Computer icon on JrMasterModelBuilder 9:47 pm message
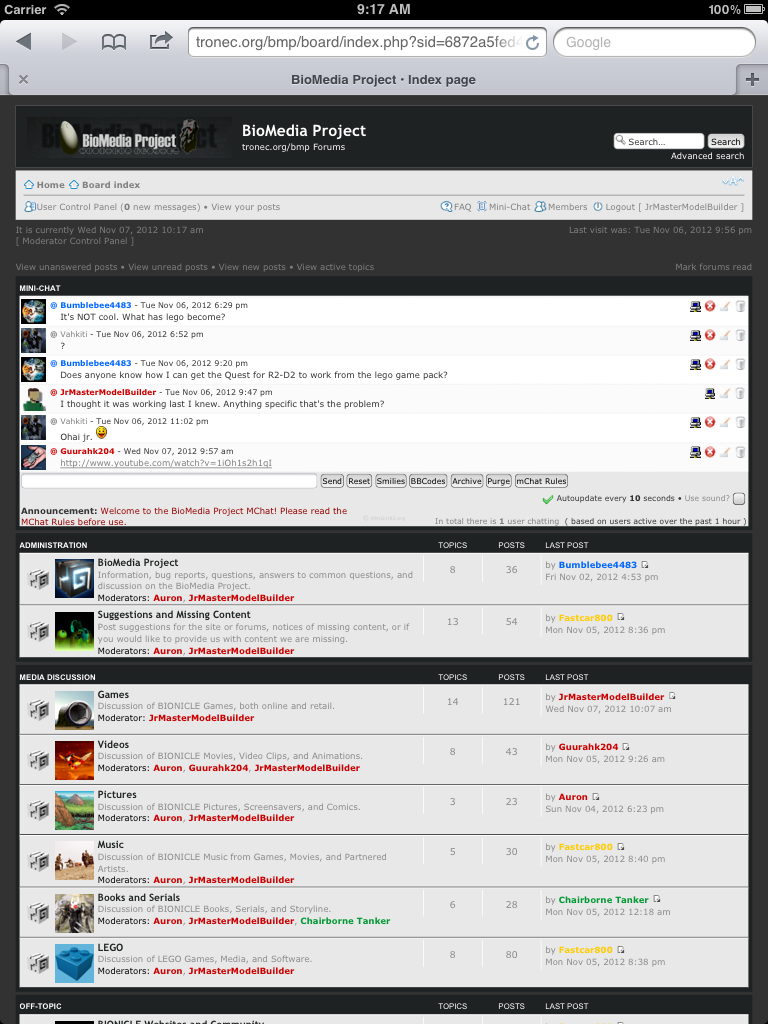The image size is (768, 1024). pyautogui.click(x=710, y=394)
